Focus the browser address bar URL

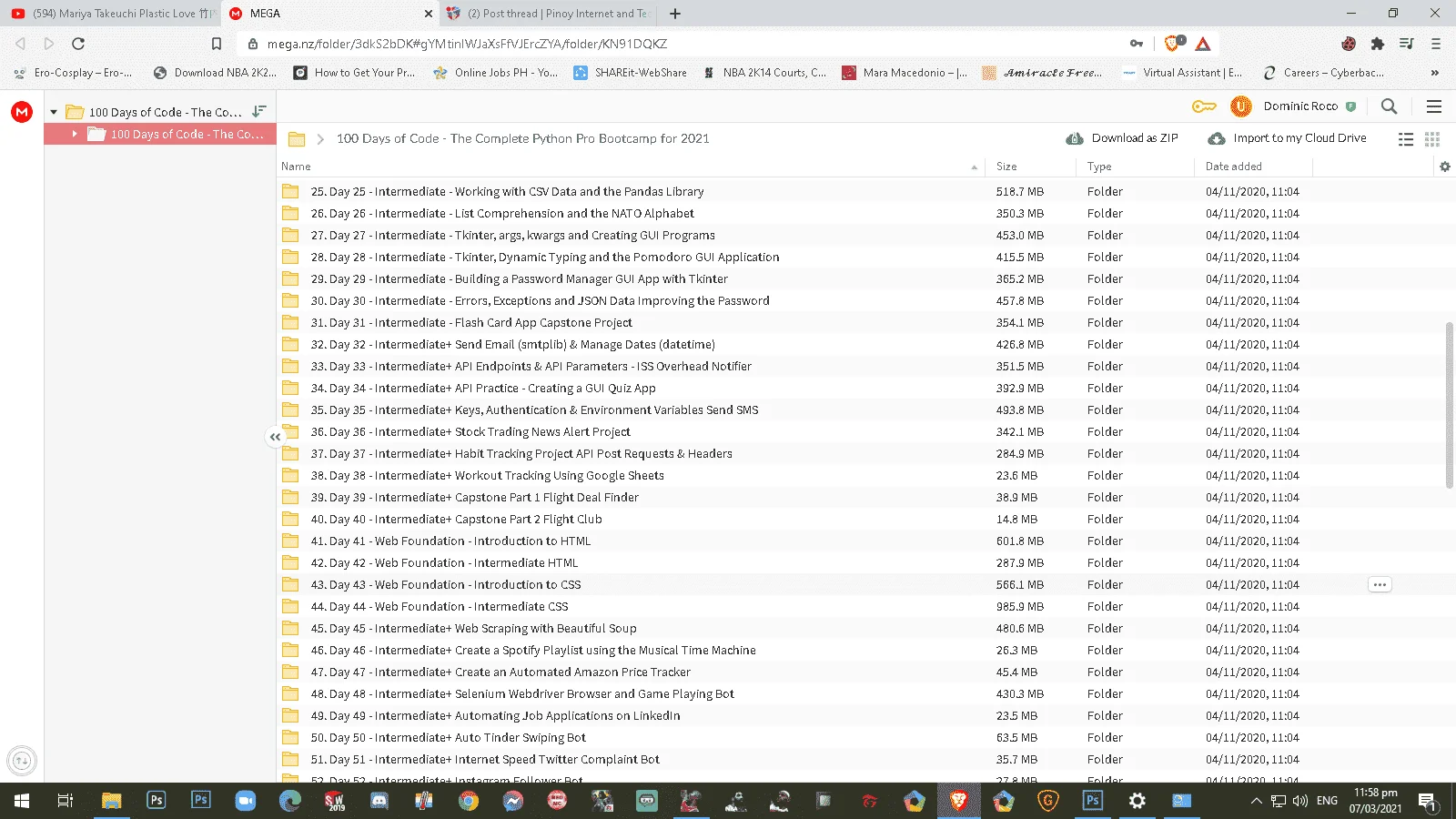467,44
